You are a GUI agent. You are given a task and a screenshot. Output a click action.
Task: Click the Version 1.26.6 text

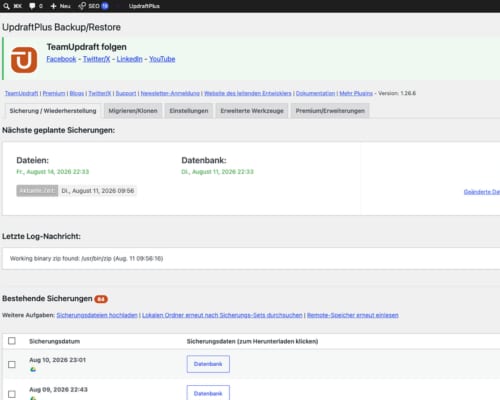pos(397,93)
